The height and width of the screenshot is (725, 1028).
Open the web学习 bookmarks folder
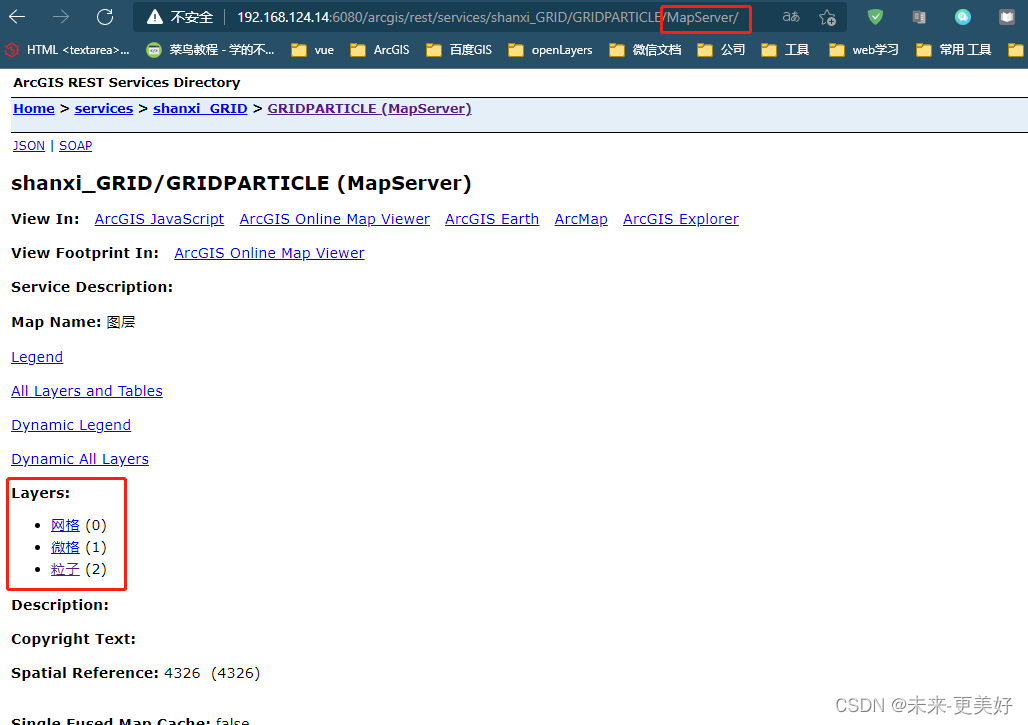(x=864, y=50)
